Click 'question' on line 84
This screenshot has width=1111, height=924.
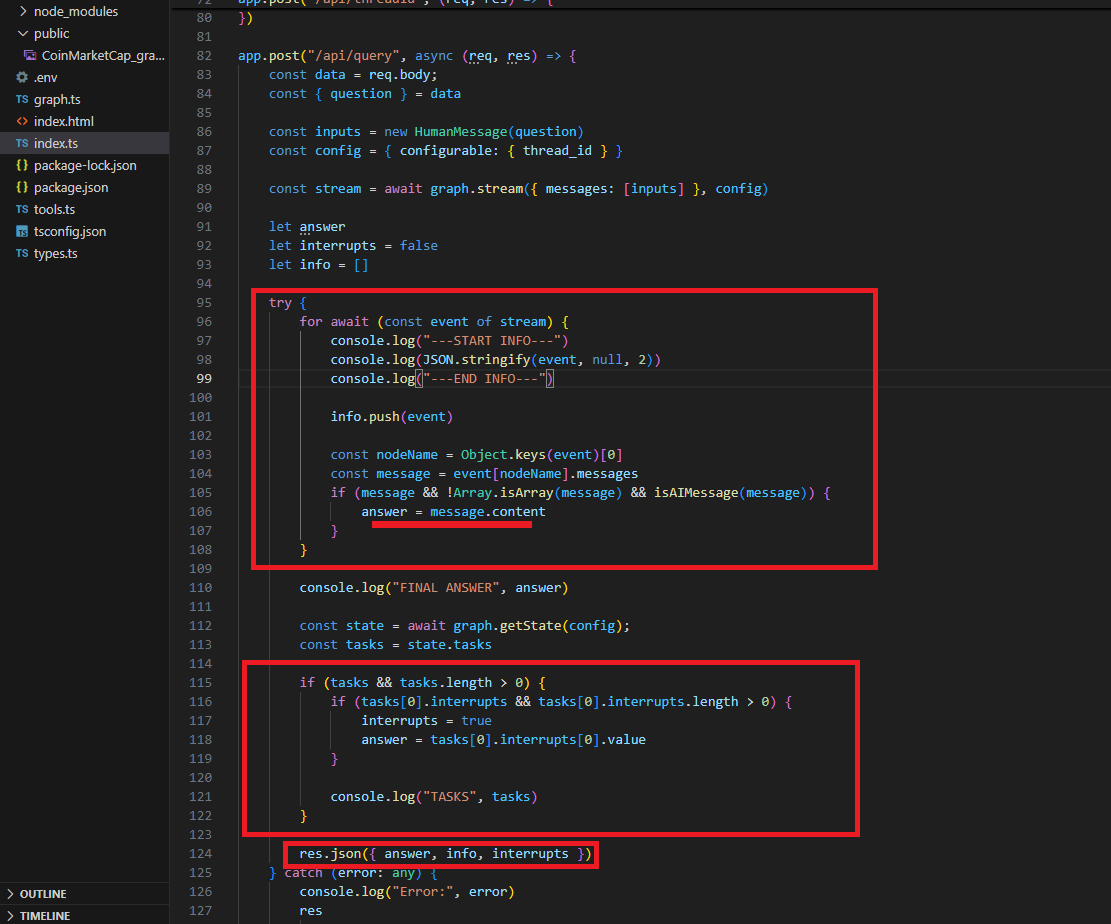click(x=361, y=94)
